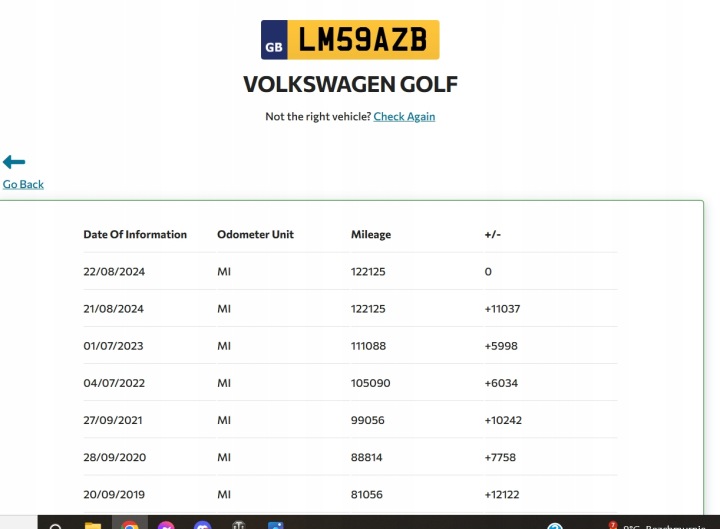The image size is (720, 529).
Task: Select the date 21/08/2024
Action: [x=113, y=309]
